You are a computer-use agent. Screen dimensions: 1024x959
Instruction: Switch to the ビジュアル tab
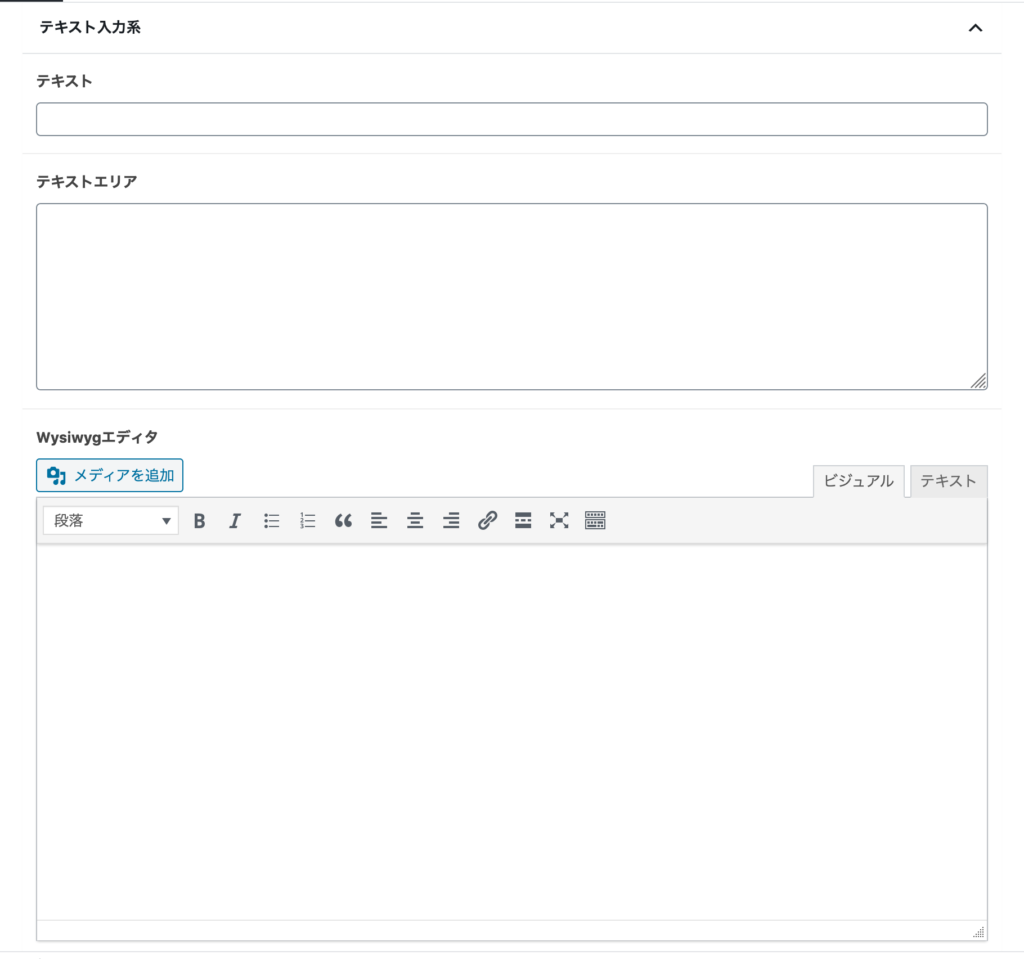(x=858, y=481)
